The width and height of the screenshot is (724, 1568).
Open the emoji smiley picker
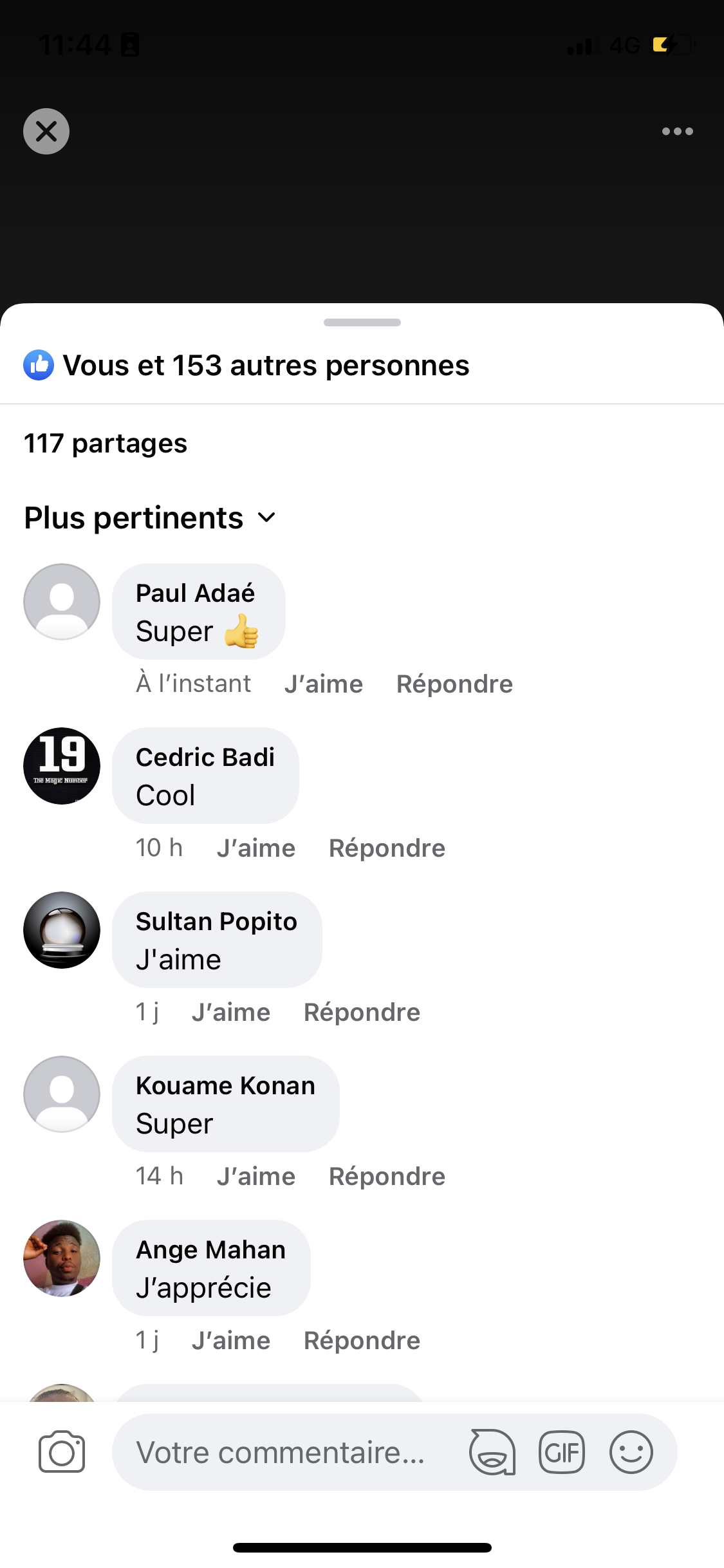631,1452
